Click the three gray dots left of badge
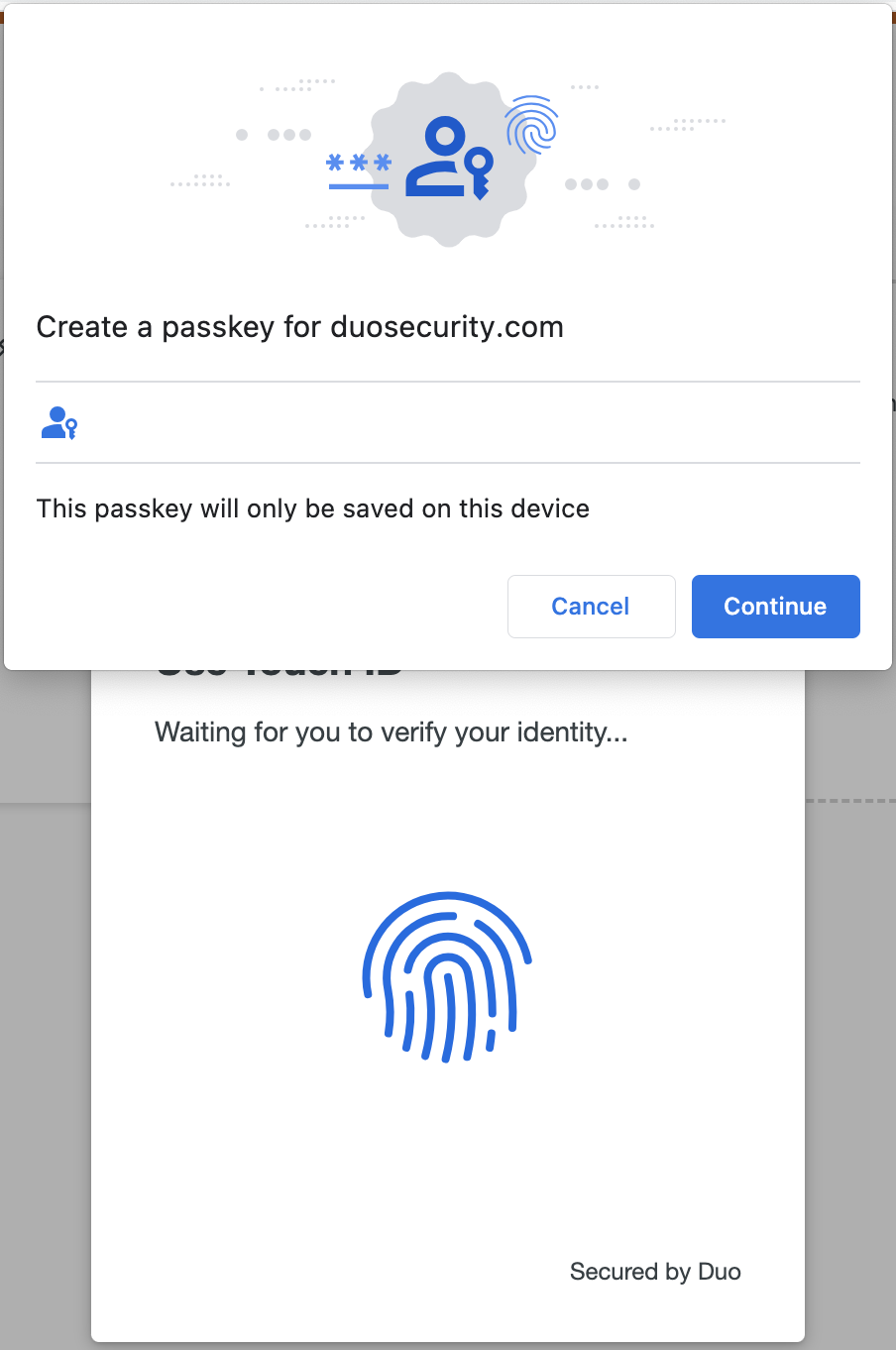The width and height of the screenshot is (896, 1350). point(289,135)
